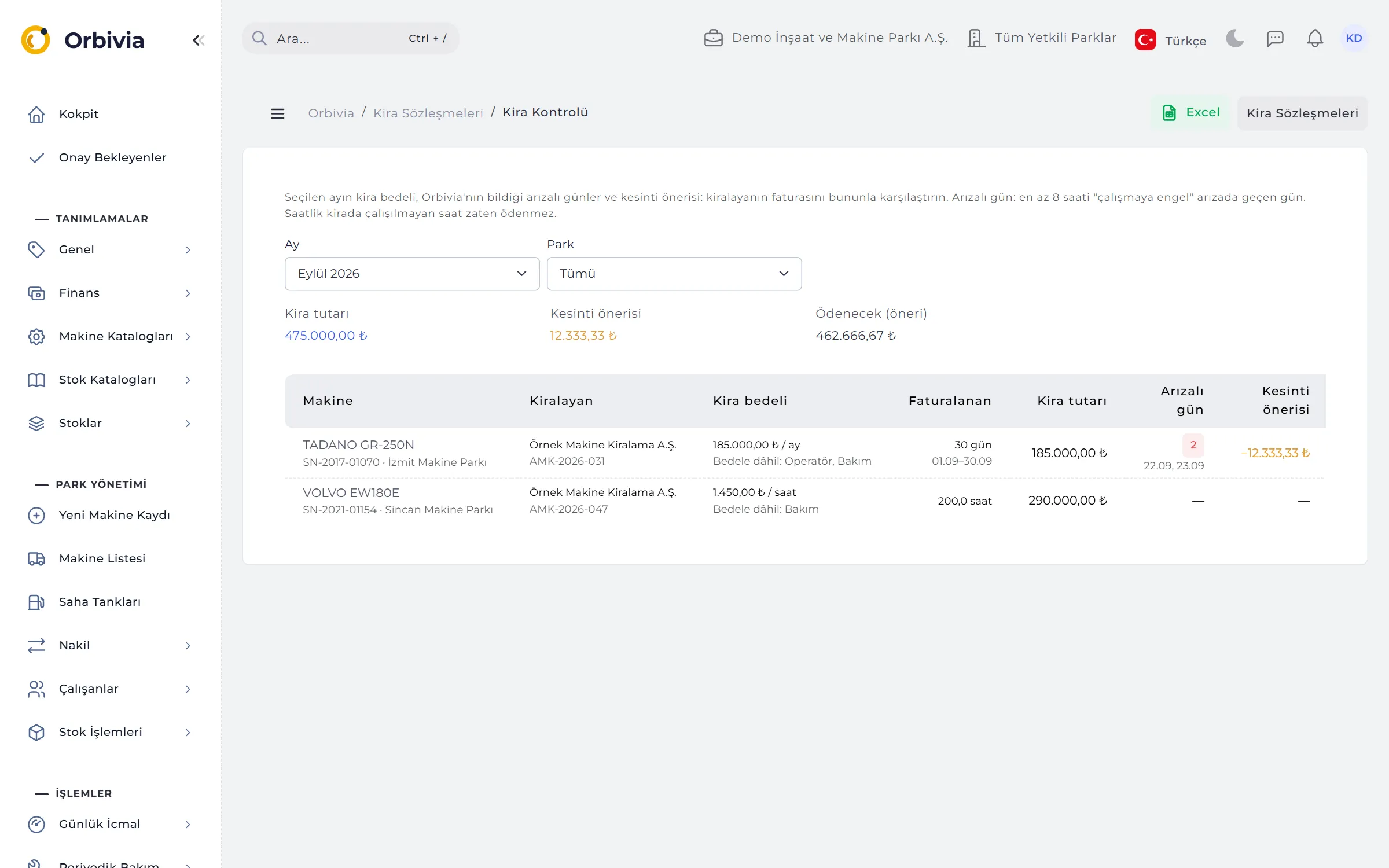Collapse the sidebar with double-chevron icon
The height and width of the screenshot is (868, 1389).
199,40
